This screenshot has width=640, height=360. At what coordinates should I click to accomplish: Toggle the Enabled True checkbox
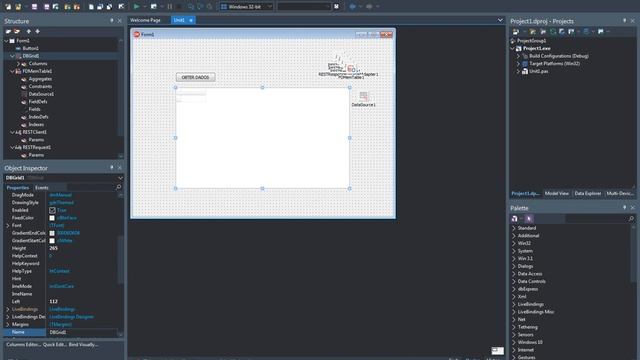(52, 210)
